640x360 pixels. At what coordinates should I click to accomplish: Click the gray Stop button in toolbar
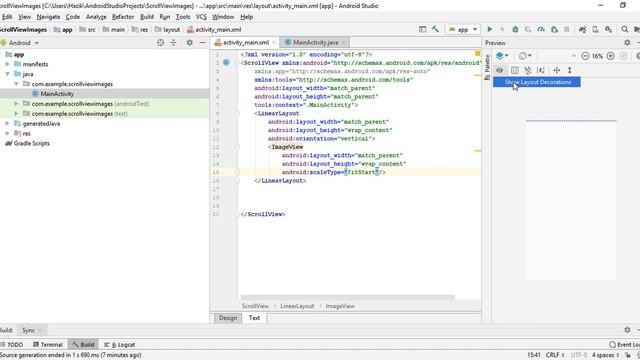click(x=567, y=29)
